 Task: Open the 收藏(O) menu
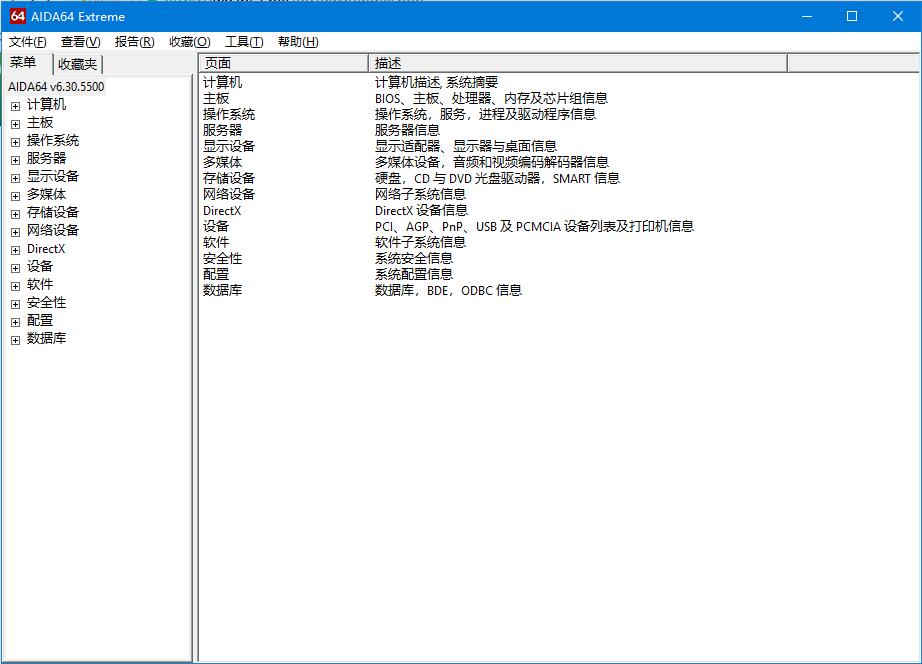click(189, 42)
